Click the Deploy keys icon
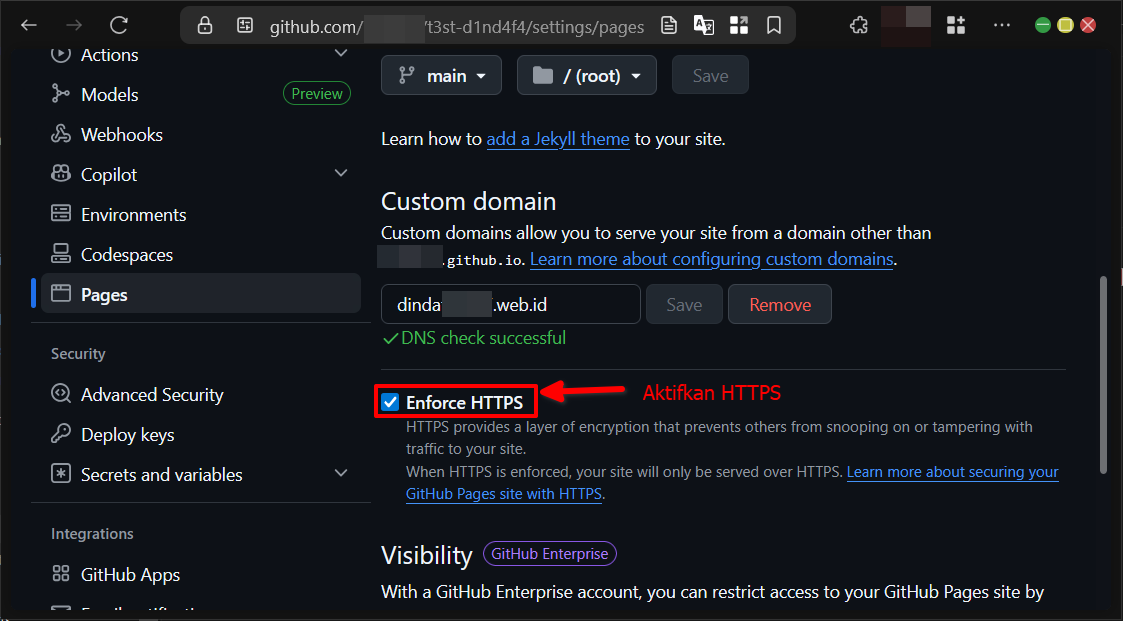The image size is (1123, 621). click(x=60, y=434)
